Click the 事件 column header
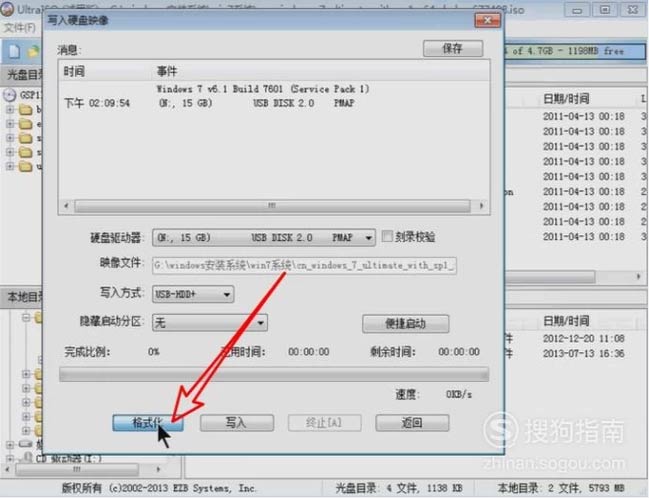 167,71
